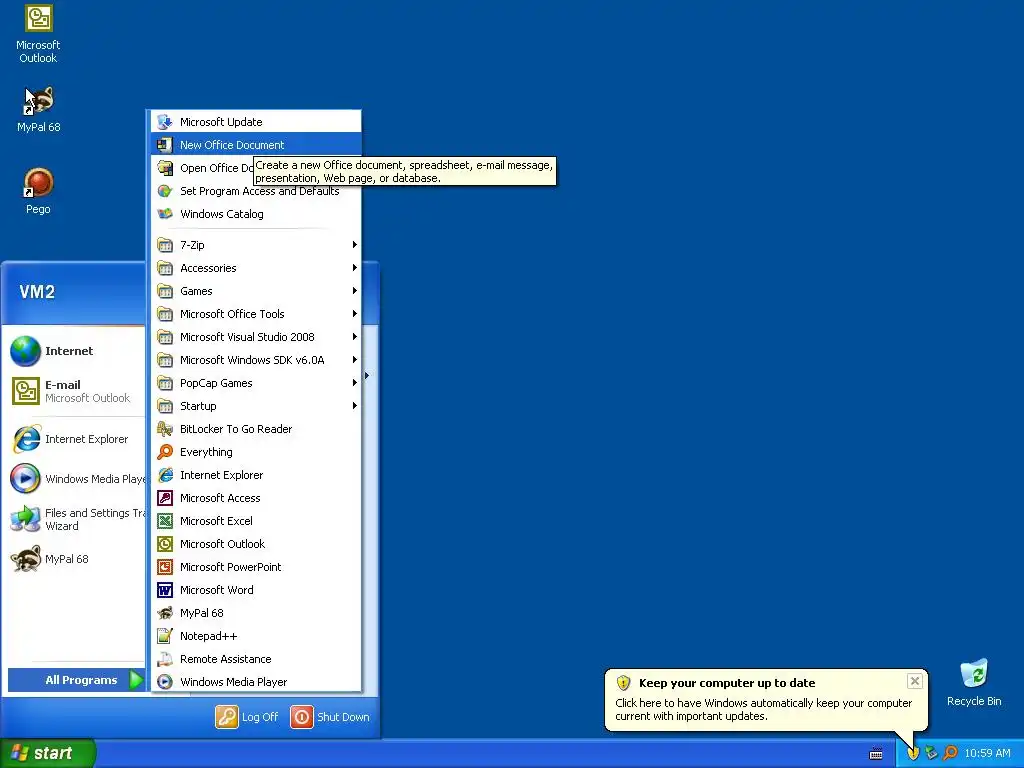The height and width of the screenshot is (768, 1024).
Task: Expand the PopCap Games folder
Action: click(256, 383)
